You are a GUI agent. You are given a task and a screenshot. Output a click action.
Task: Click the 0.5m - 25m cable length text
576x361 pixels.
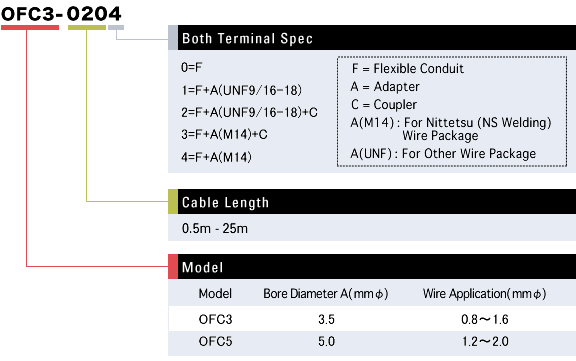pos(215,228)
